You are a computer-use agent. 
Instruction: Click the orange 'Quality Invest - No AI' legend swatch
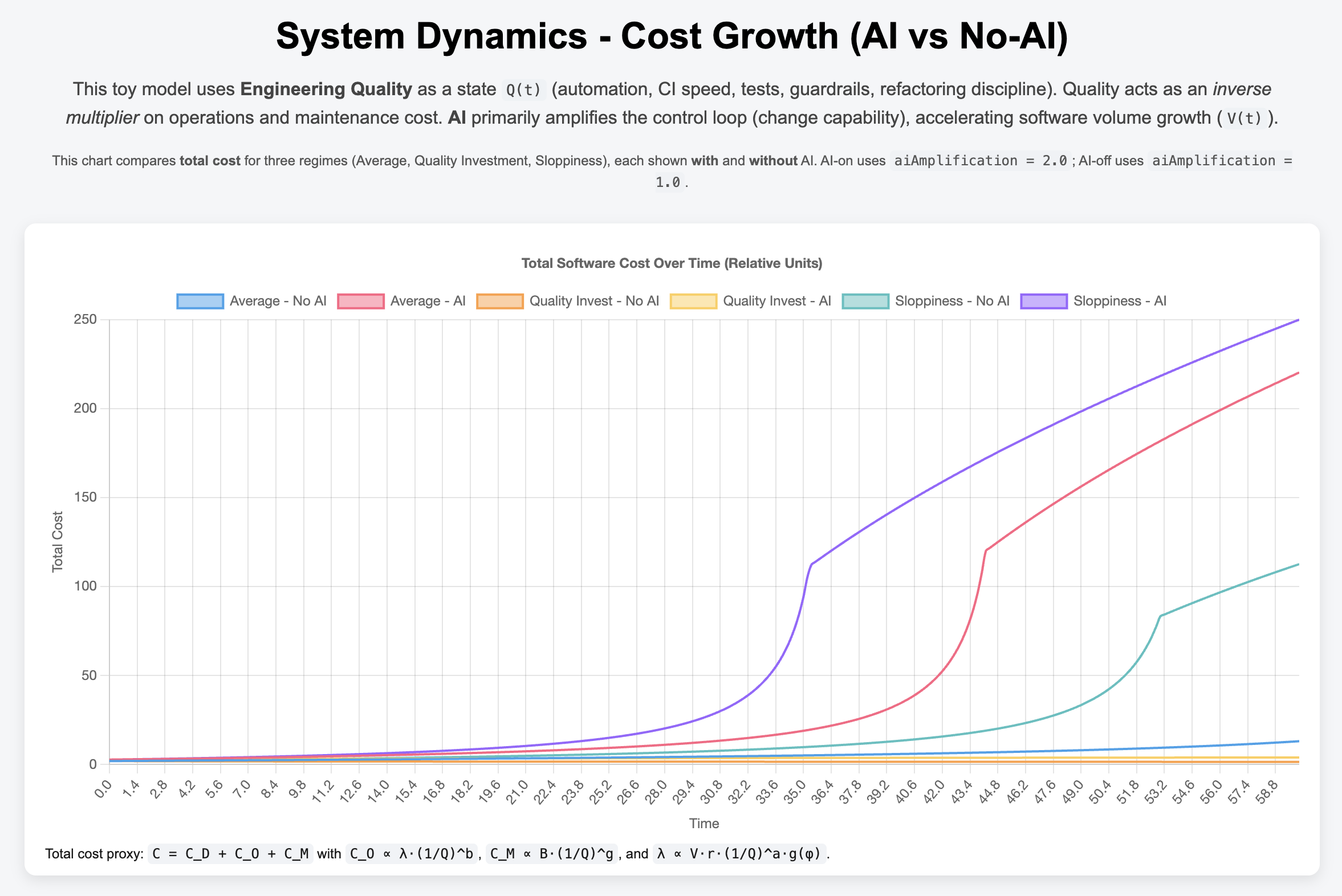point(500,300)
